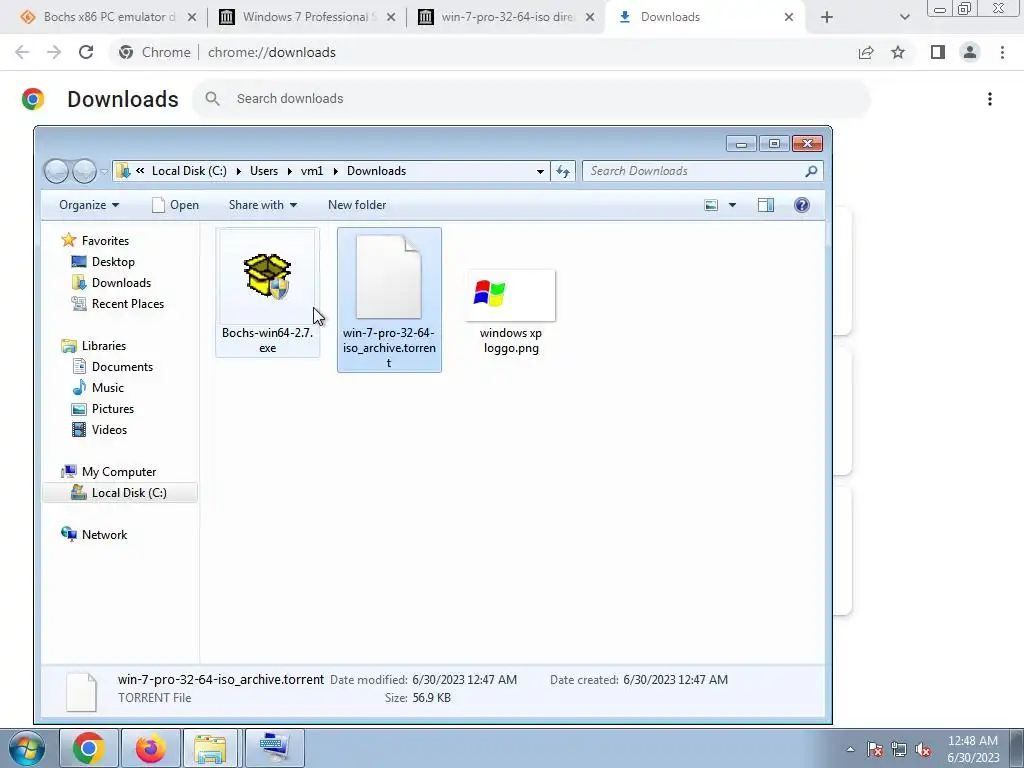Viewport: 1024px width, 768px height.
Task: Select Local Disk (C:) in navigation tree
Action: click(120, 493)
